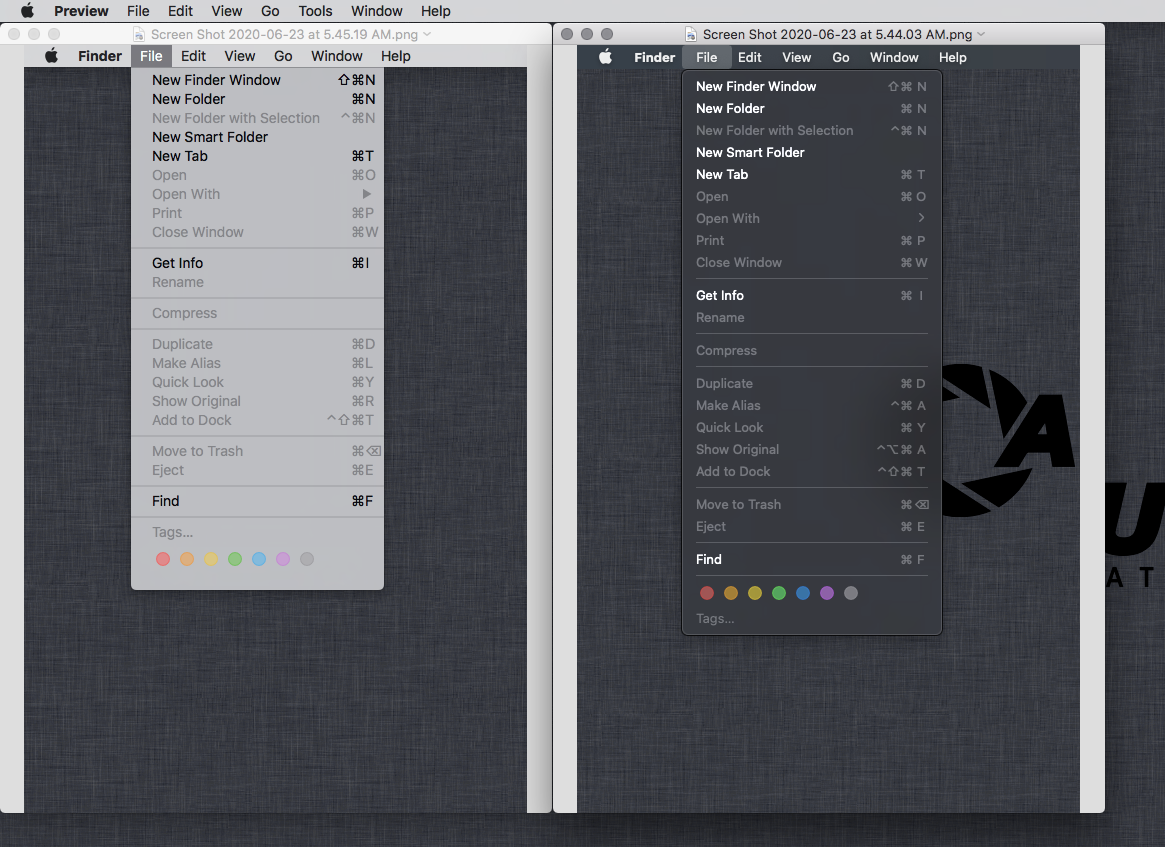This screenshot has width=1165, height=847.
Task: Select red tag dot in dark menu
Action: coord(707,593)
